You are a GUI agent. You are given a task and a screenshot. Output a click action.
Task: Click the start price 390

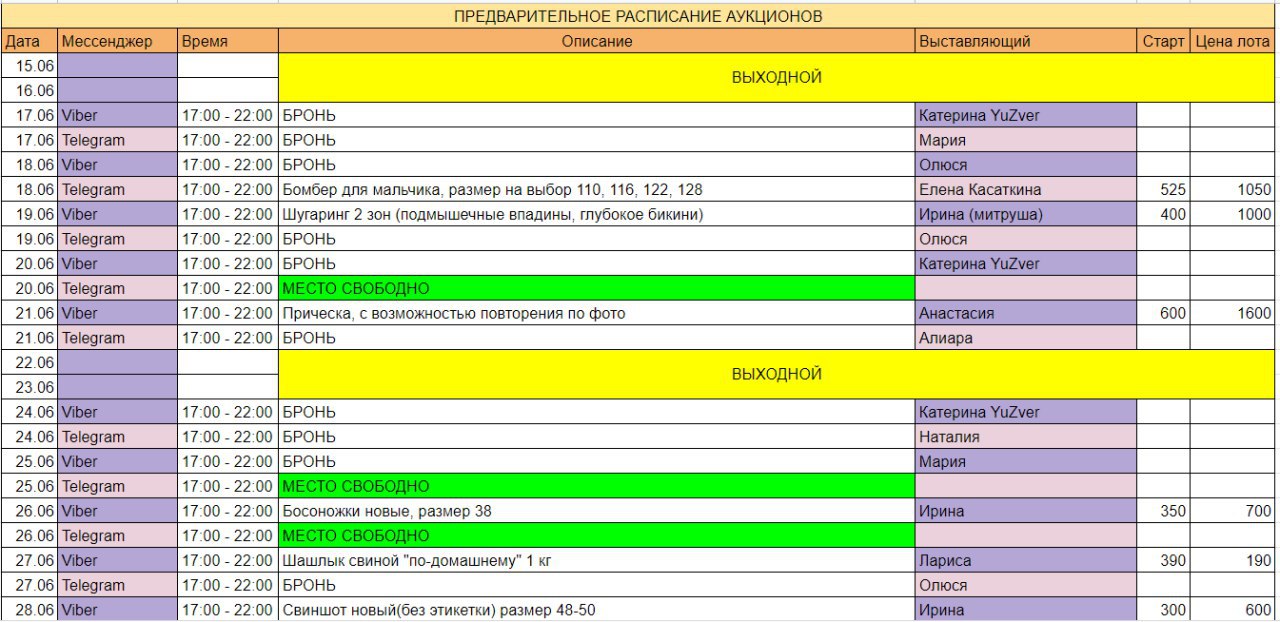point(1164,560)
